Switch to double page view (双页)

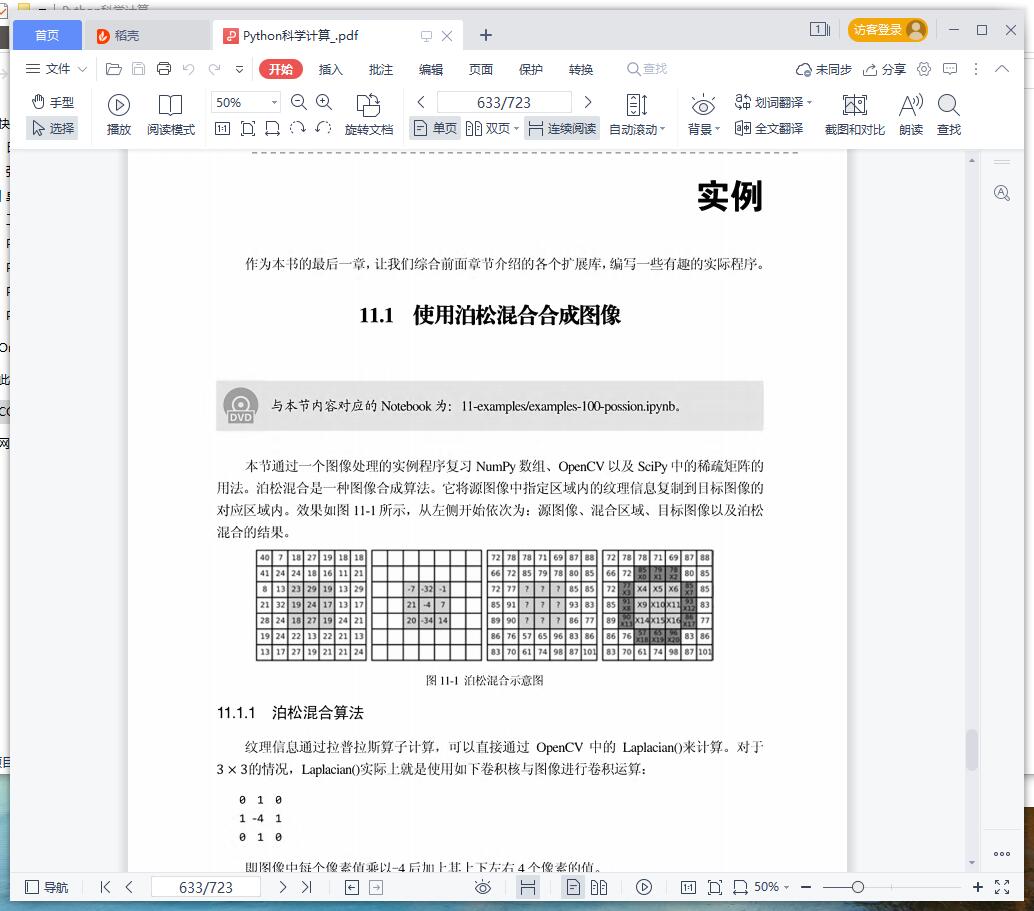coord(488,129)
